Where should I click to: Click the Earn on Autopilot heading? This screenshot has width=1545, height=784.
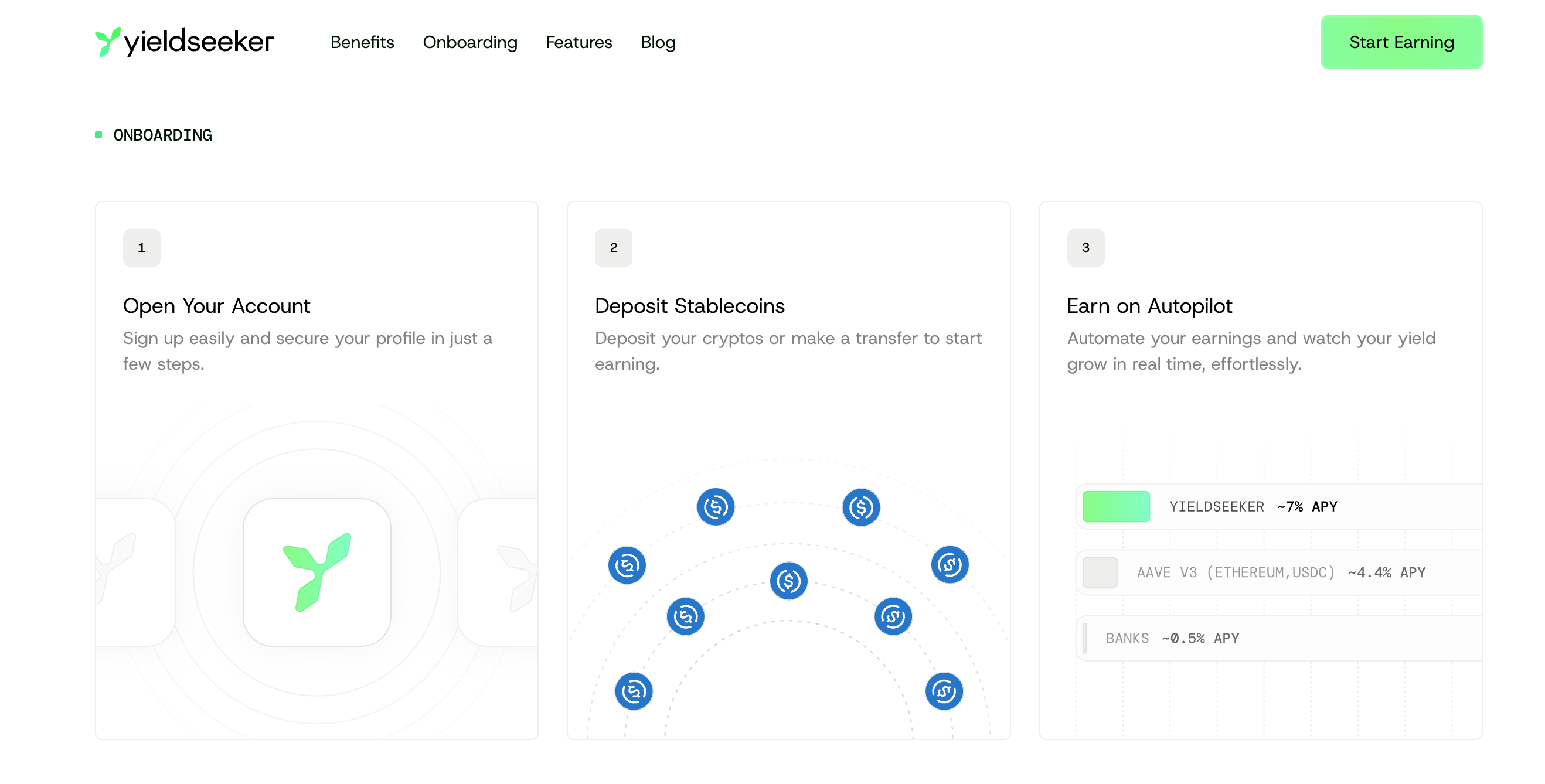(x=1149, y=306)
